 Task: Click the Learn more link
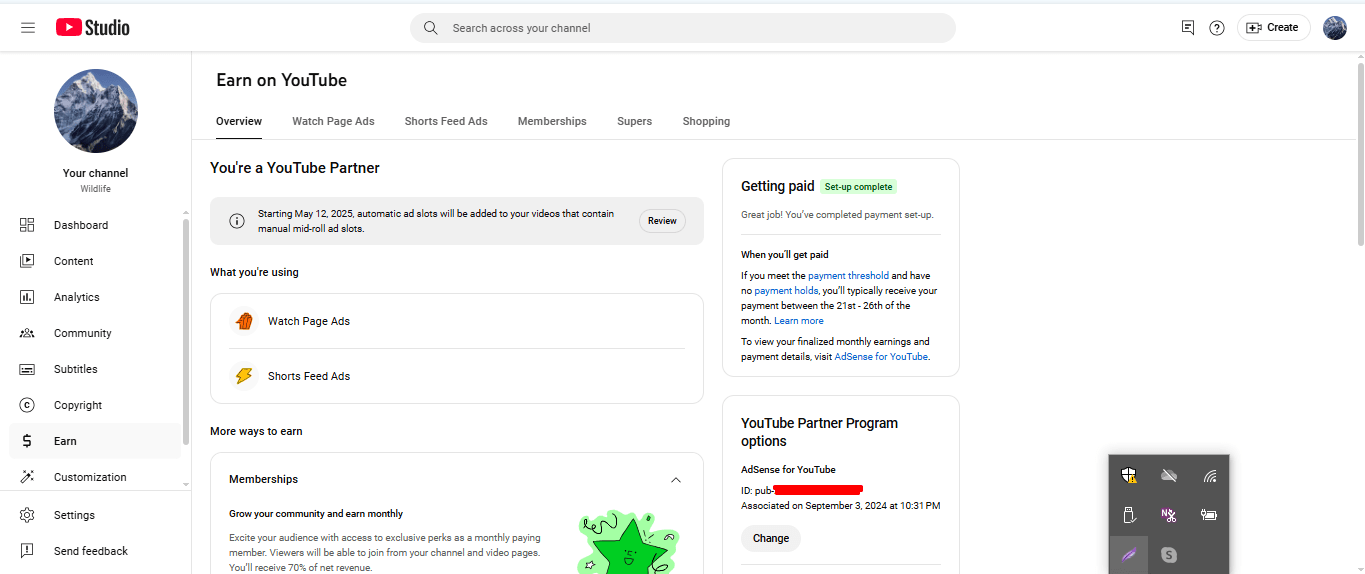click(x=799, y=321)
